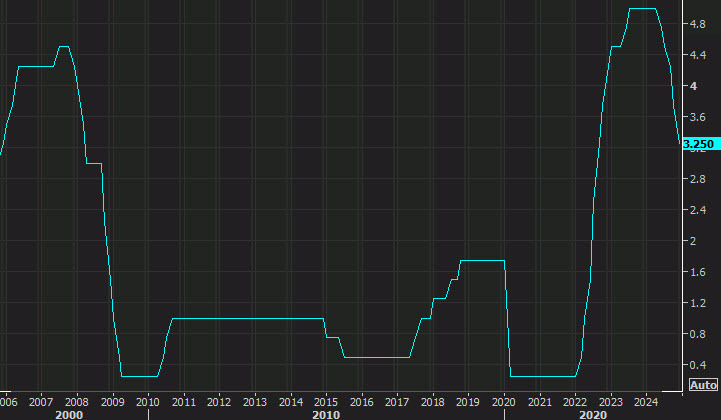
Task: Click the 2018 year label on time axis
Action: (433, 401)
